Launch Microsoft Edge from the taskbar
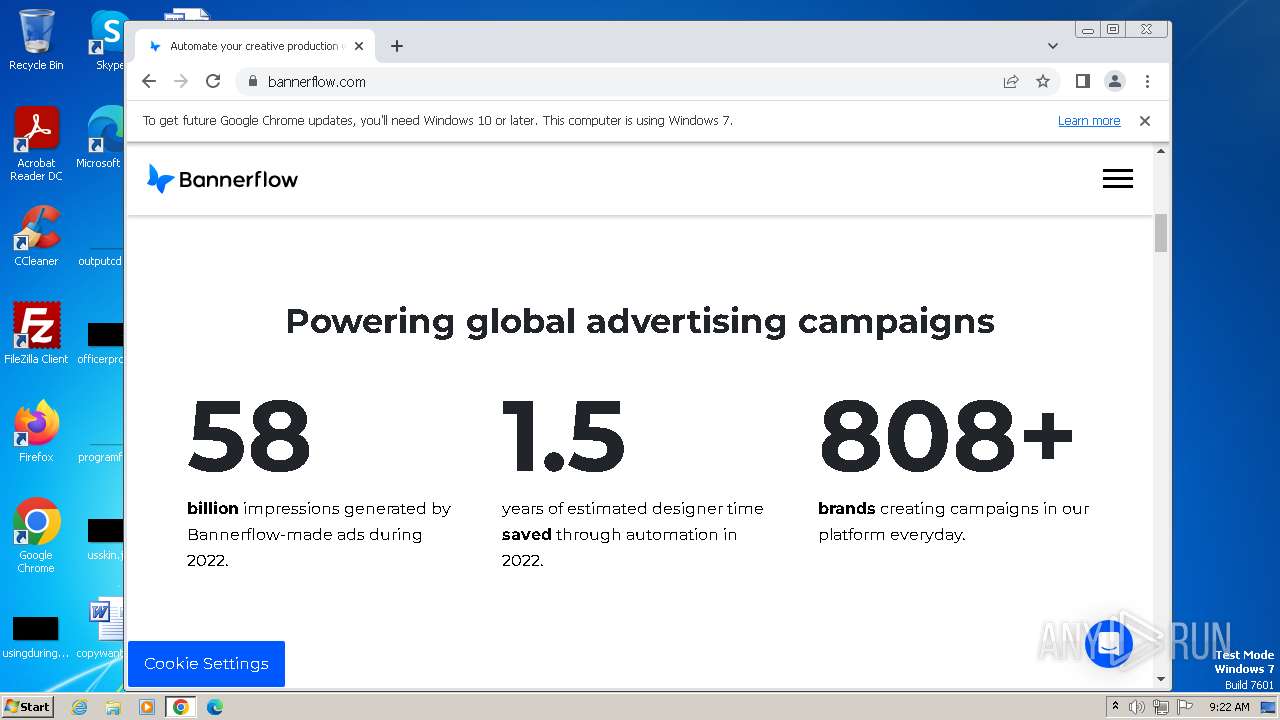1280x720 pixels. coord(214,707)
